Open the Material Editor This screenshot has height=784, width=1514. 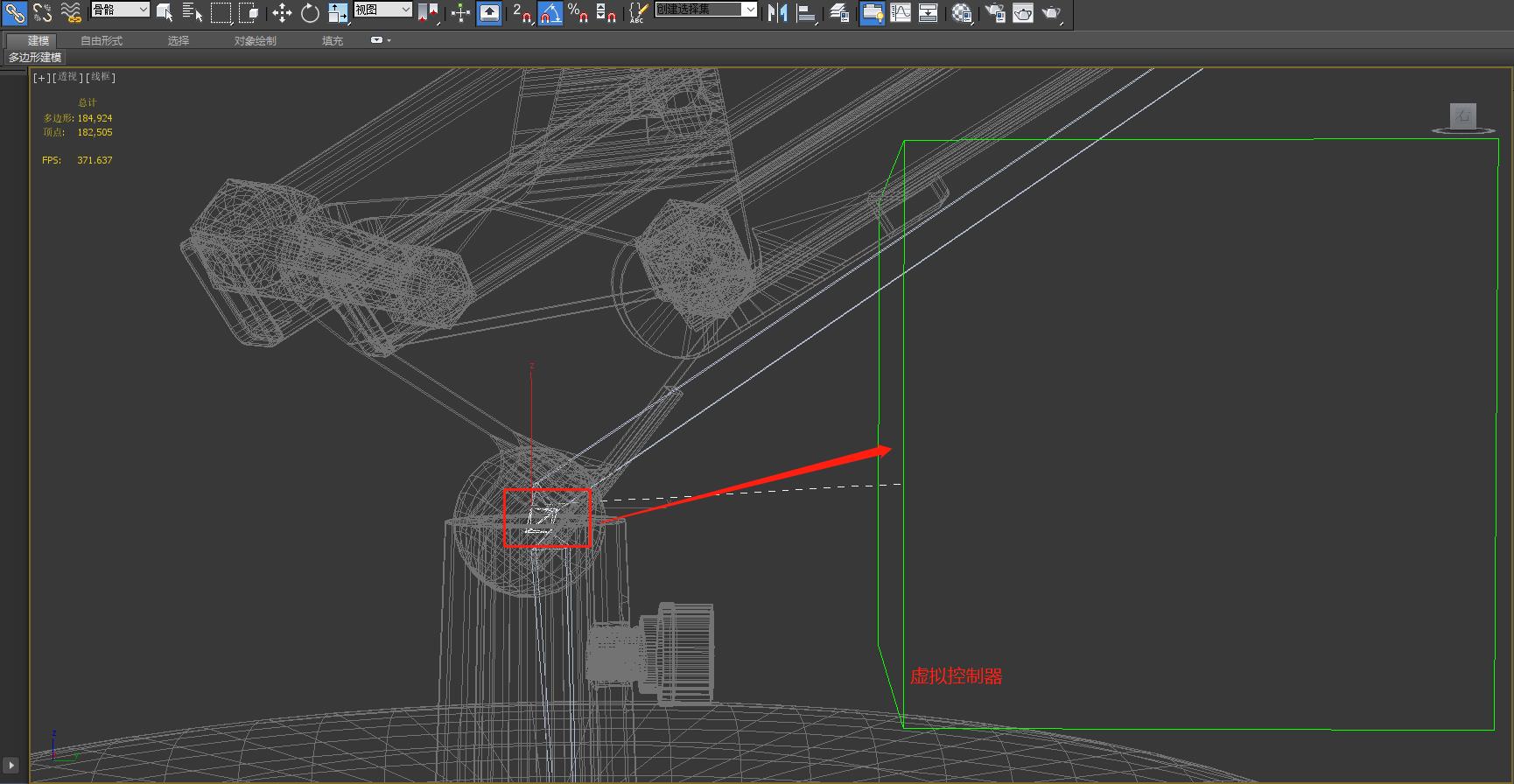pos(962,12)
